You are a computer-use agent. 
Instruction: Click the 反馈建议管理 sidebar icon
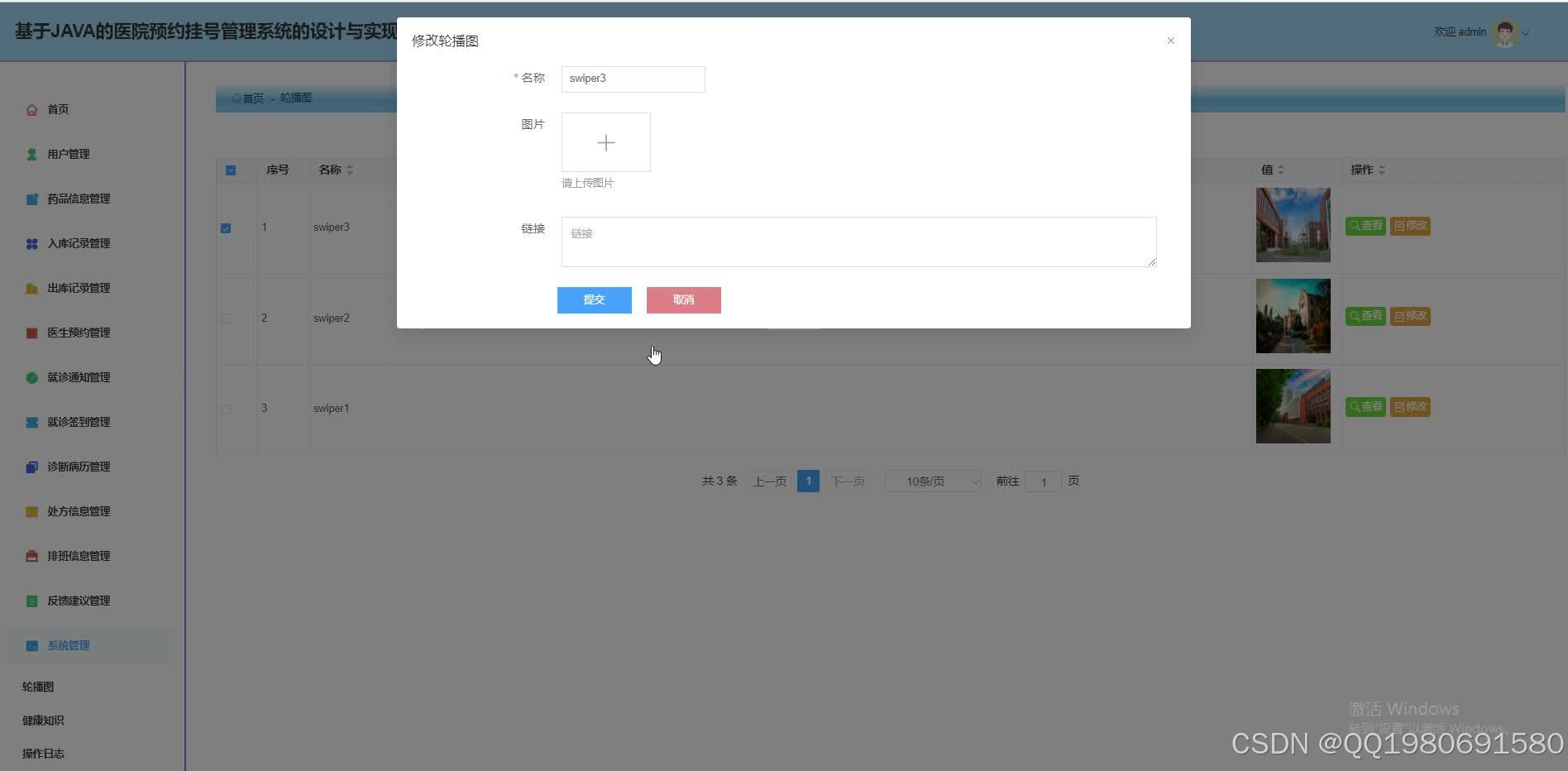[x=31, y=601]
